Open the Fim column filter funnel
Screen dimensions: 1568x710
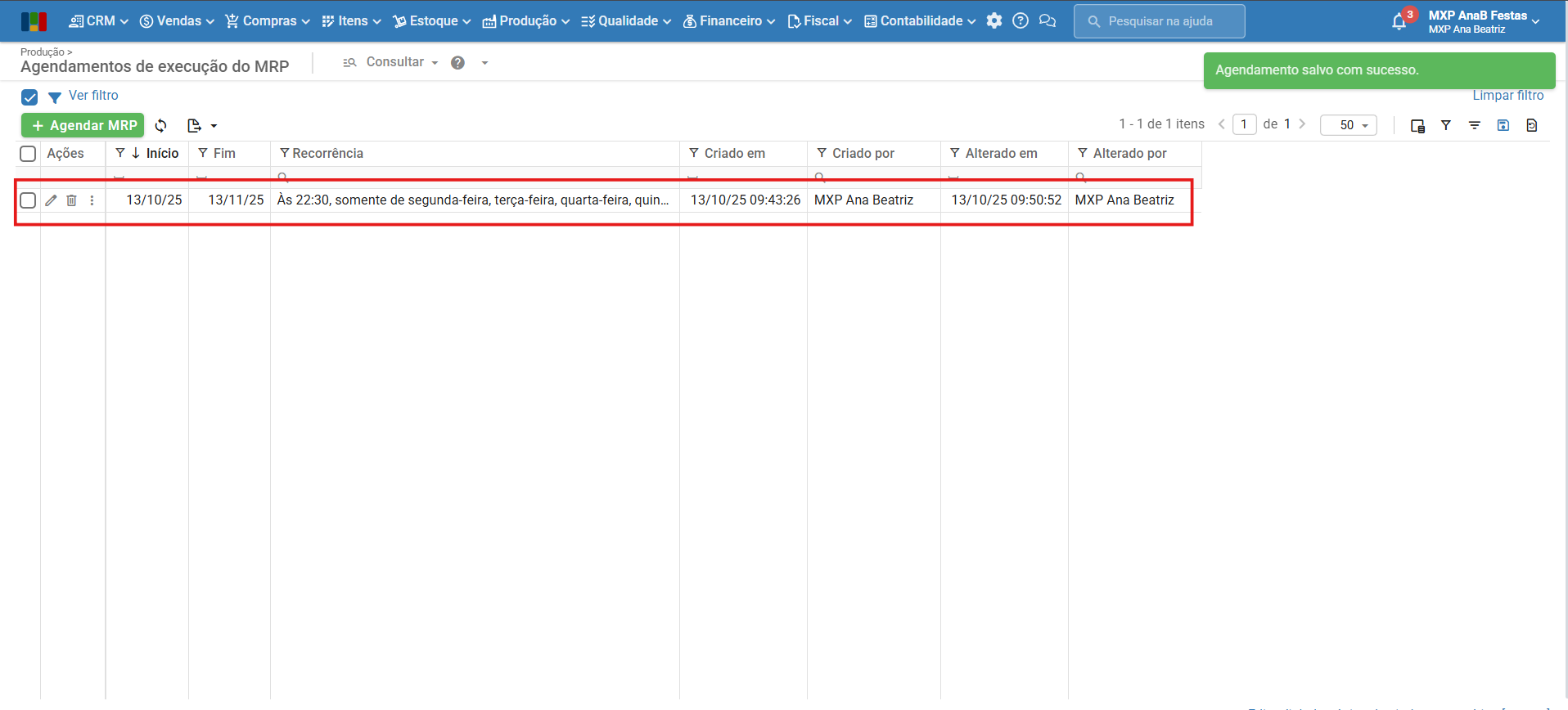[x=203, y=153]
